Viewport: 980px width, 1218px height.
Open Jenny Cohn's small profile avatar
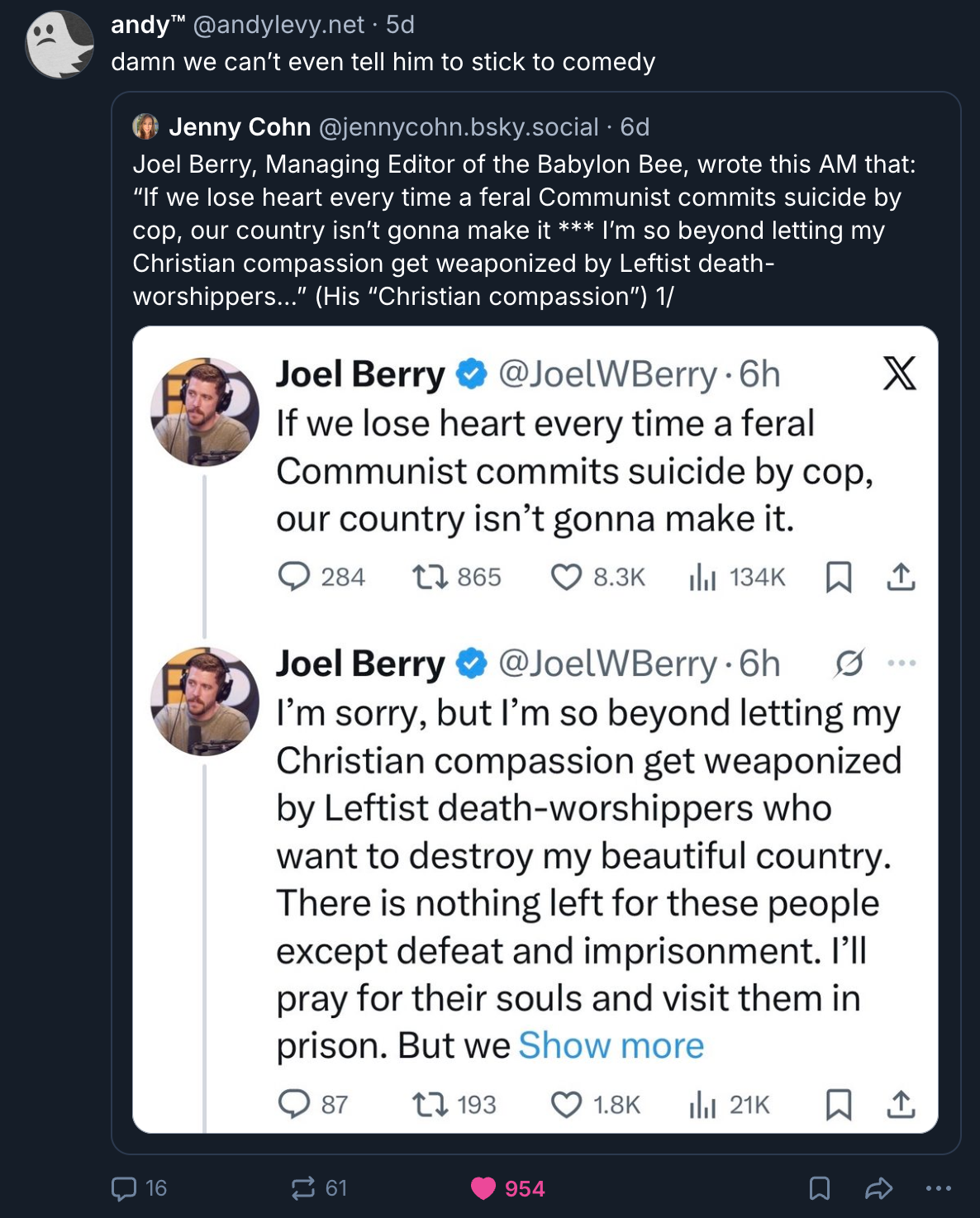click(145, 126)
